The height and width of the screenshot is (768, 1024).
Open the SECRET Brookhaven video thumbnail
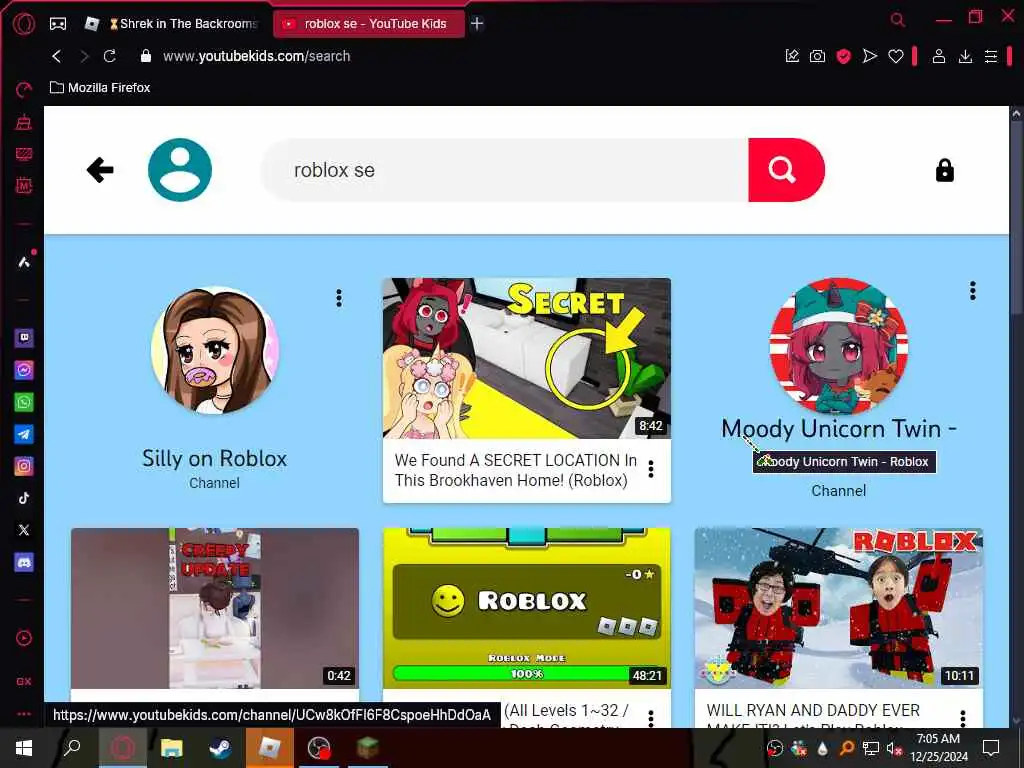click(526, 359)
